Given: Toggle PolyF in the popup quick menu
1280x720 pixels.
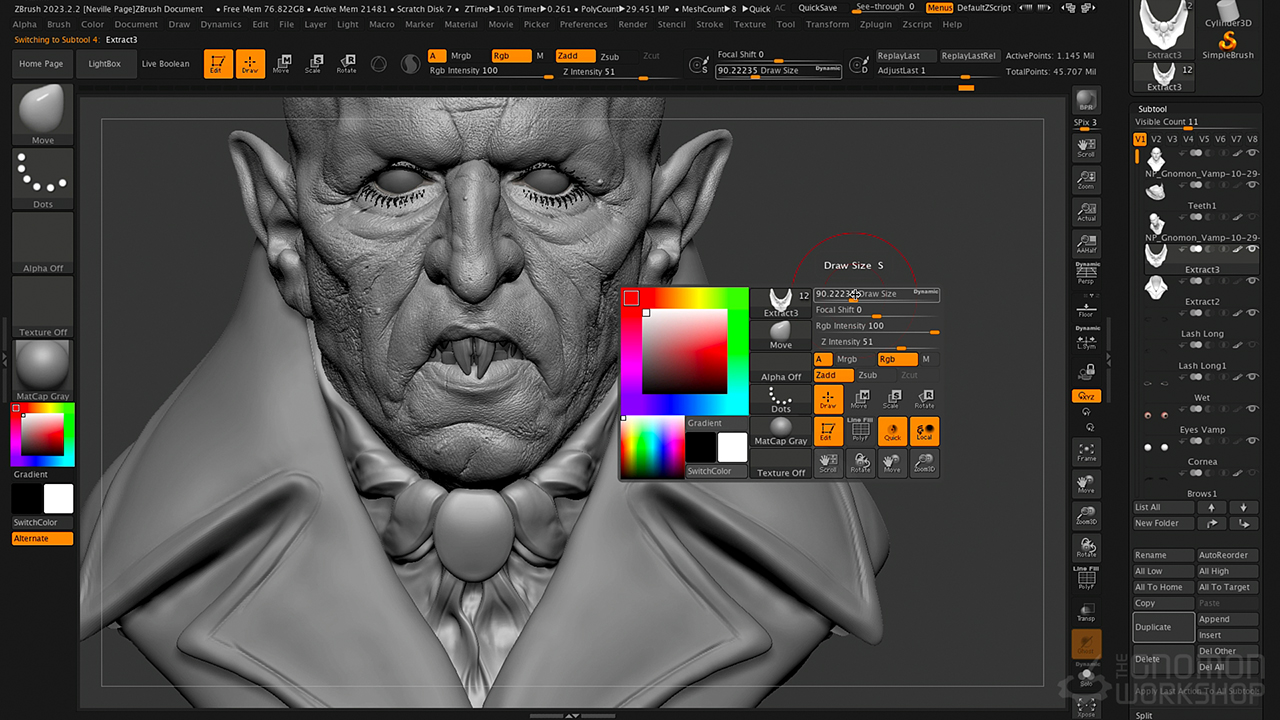Looking at the screenshot, I should (x=860, y=431).
